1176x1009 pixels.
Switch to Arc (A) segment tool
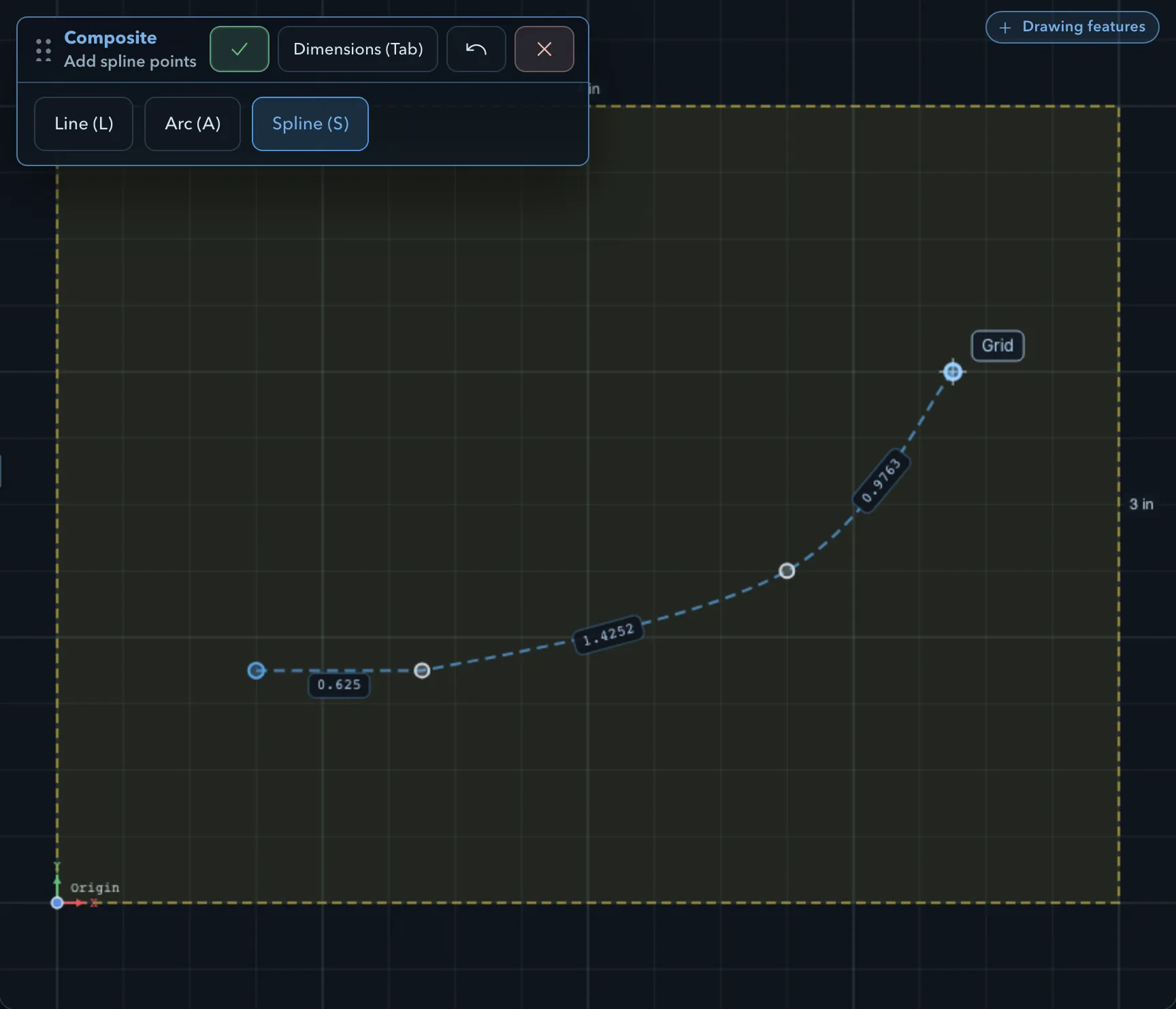[x=193, y=124]
